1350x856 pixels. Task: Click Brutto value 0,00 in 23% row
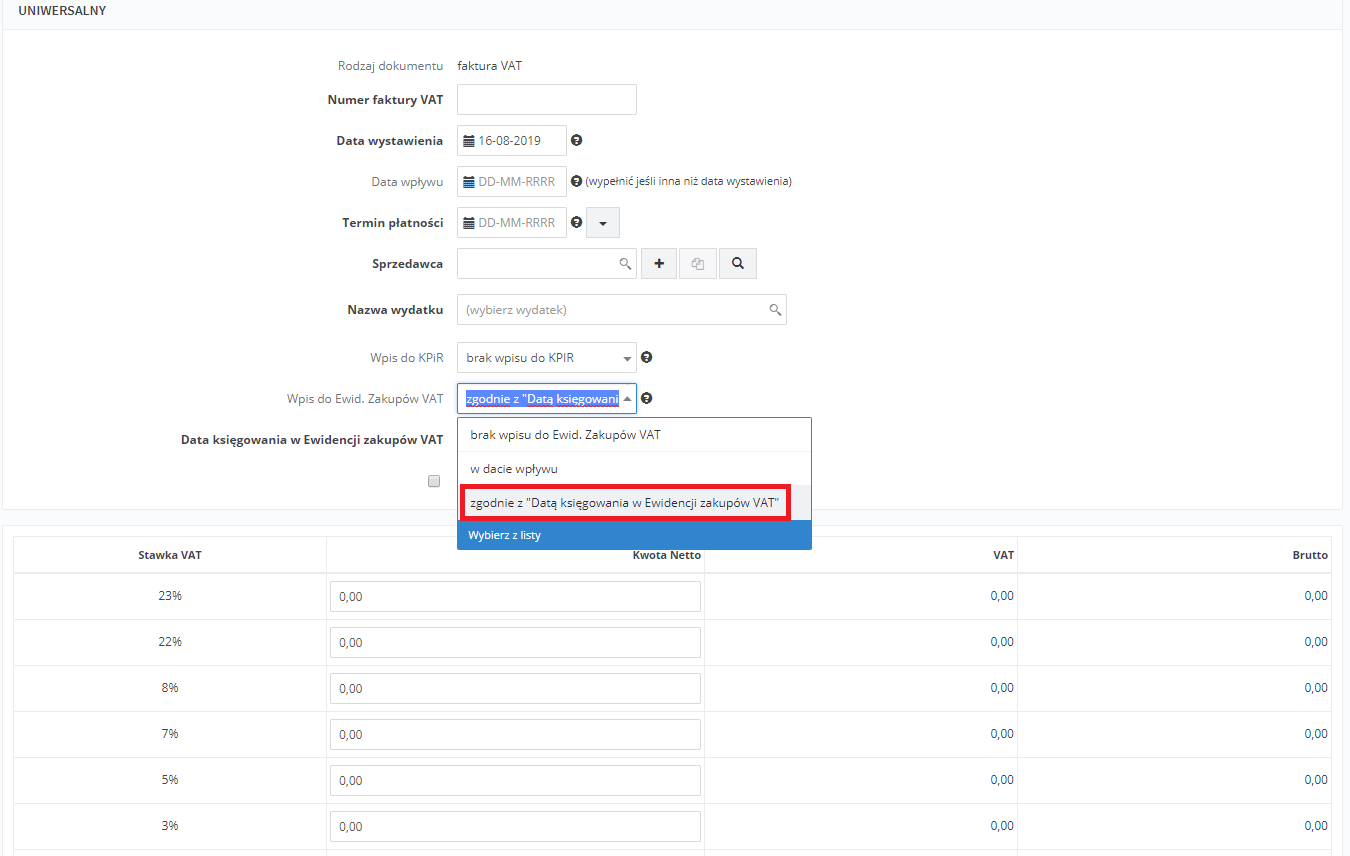pos(1316,596)
